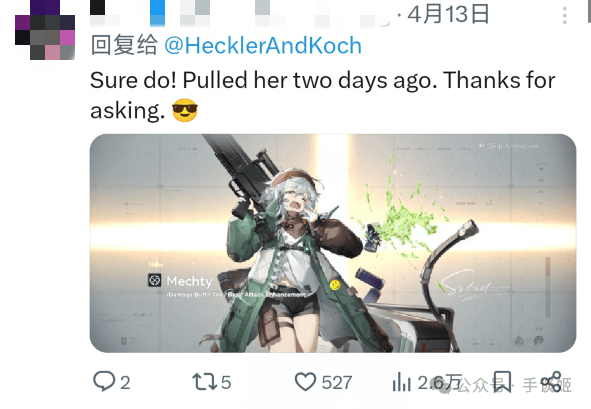Image resolution: width=591 pixels, height=409 pixels.
Task: Bookmark this tweet
Action: 502,381
